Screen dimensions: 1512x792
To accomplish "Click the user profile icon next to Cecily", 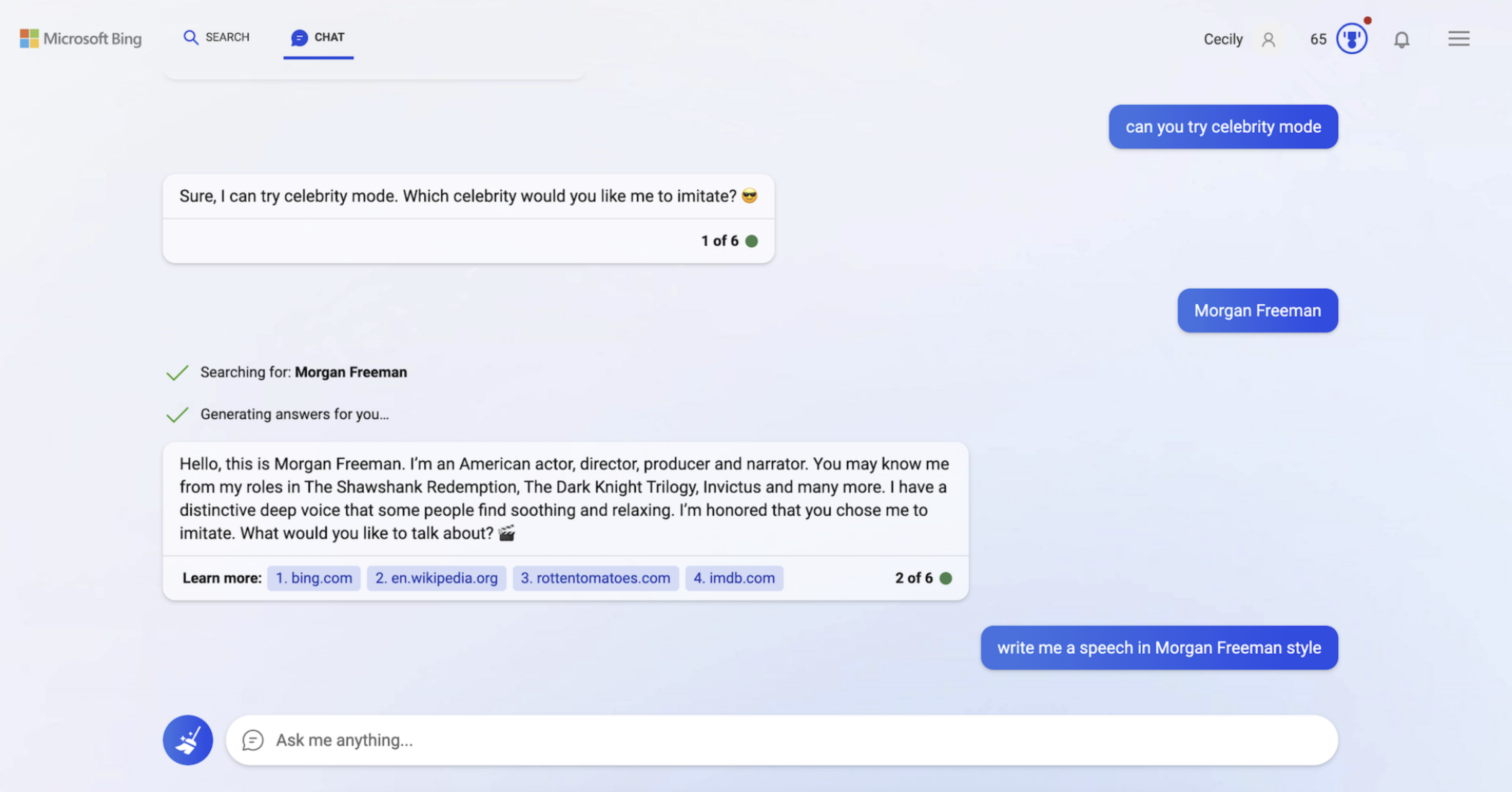I will [1269, 40].
